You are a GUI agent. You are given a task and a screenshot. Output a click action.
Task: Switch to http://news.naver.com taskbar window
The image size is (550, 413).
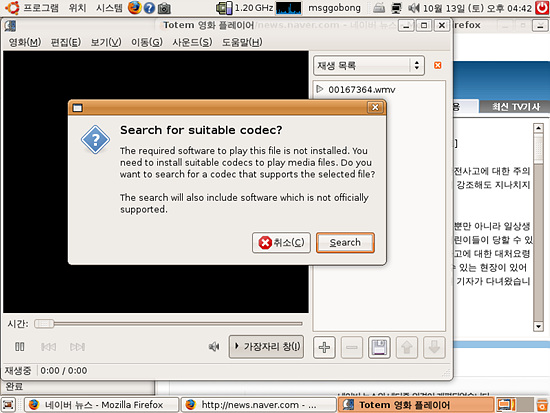click(259, 405)
